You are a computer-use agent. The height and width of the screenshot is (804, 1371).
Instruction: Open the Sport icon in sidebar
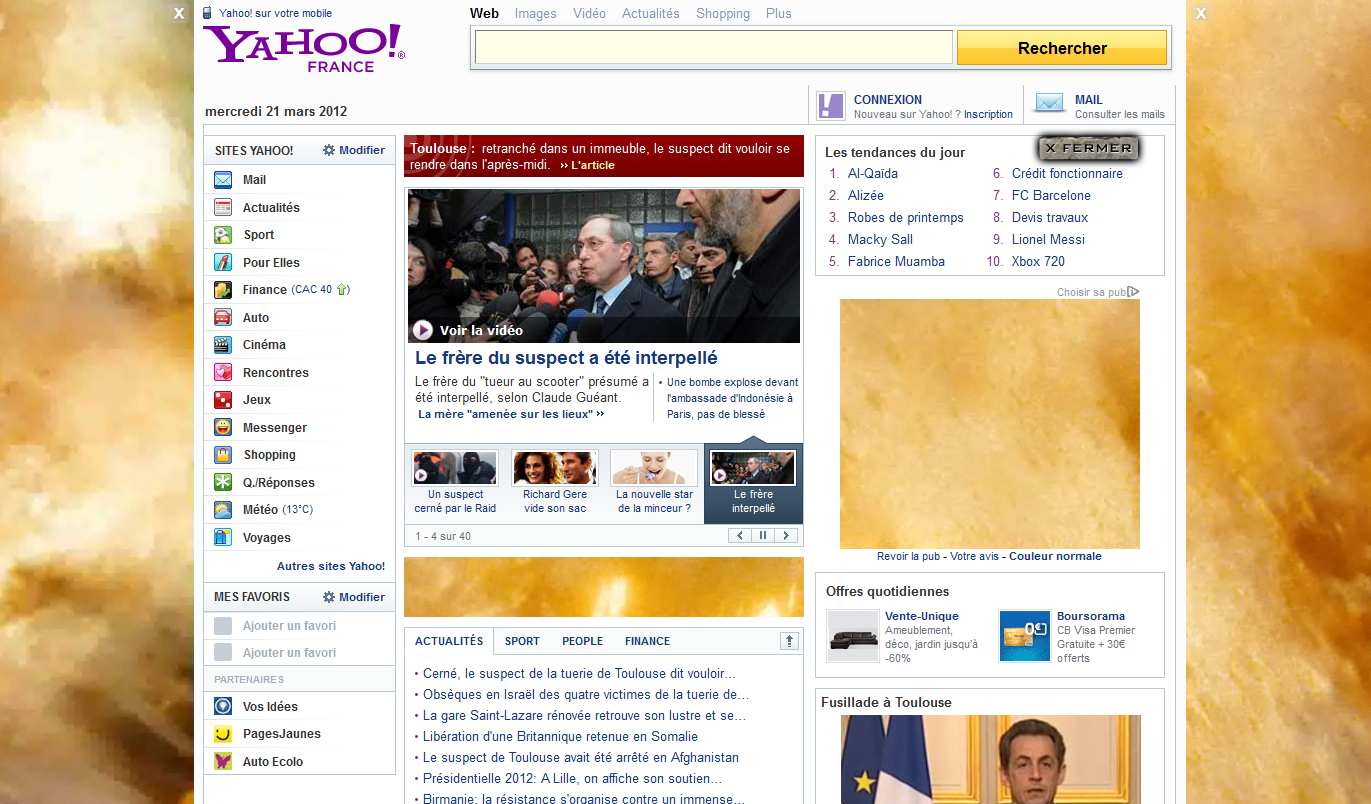223,235
